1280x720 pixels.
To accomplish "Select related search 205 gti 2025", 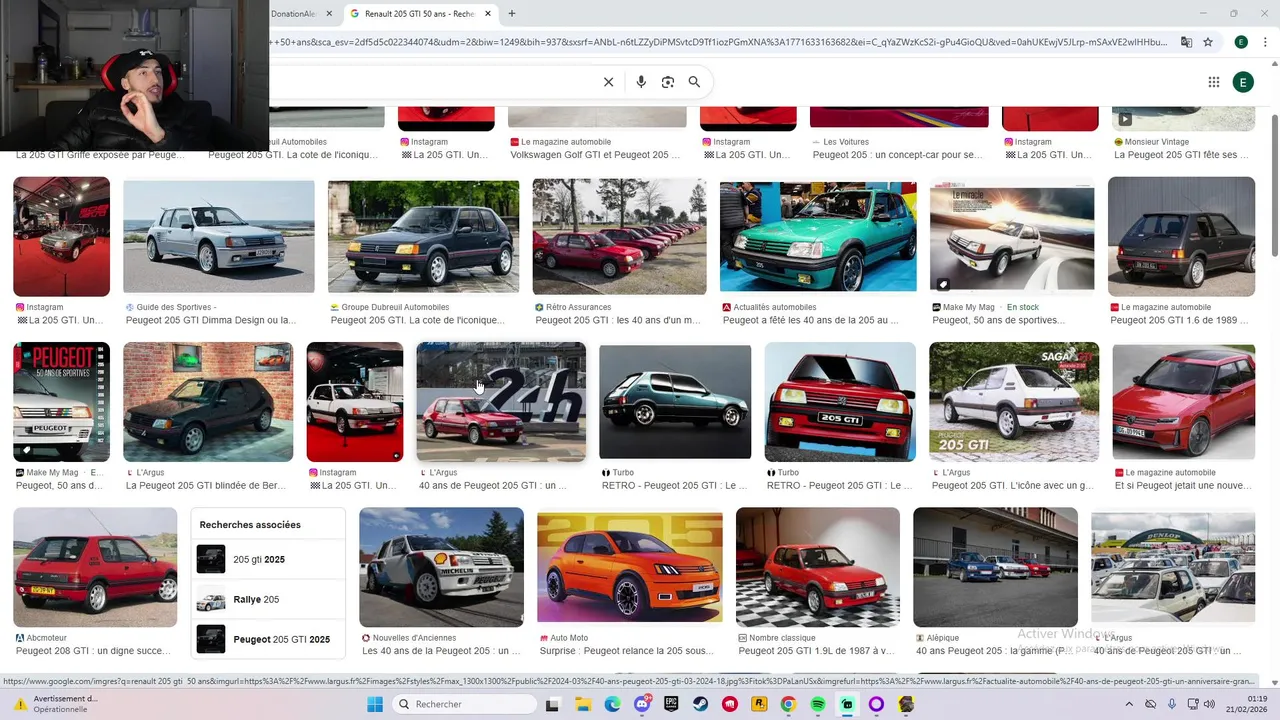I will [267, 559].
